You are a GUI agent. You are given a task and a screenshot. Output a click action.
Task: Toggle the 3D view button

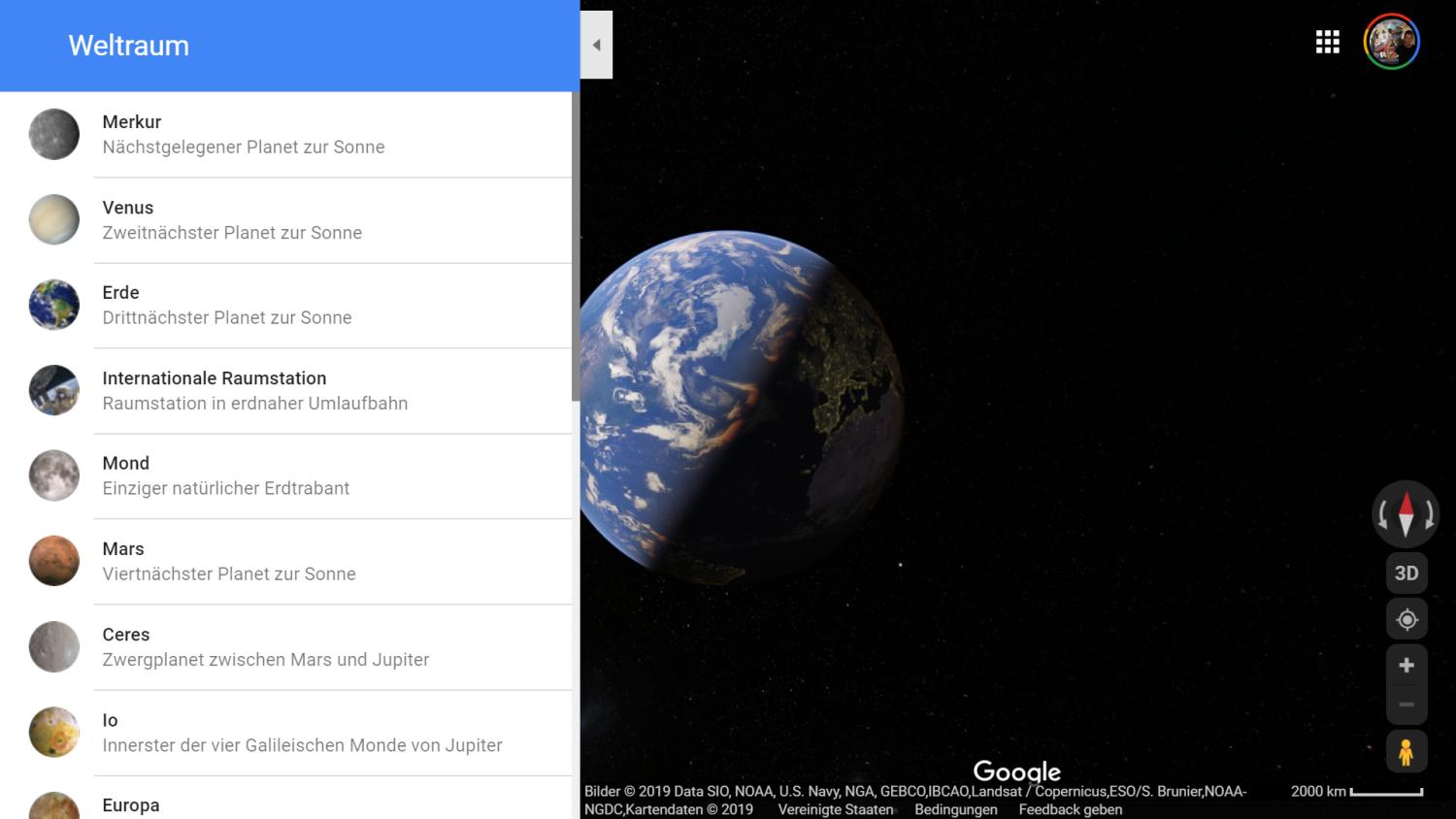[1406, 573]
